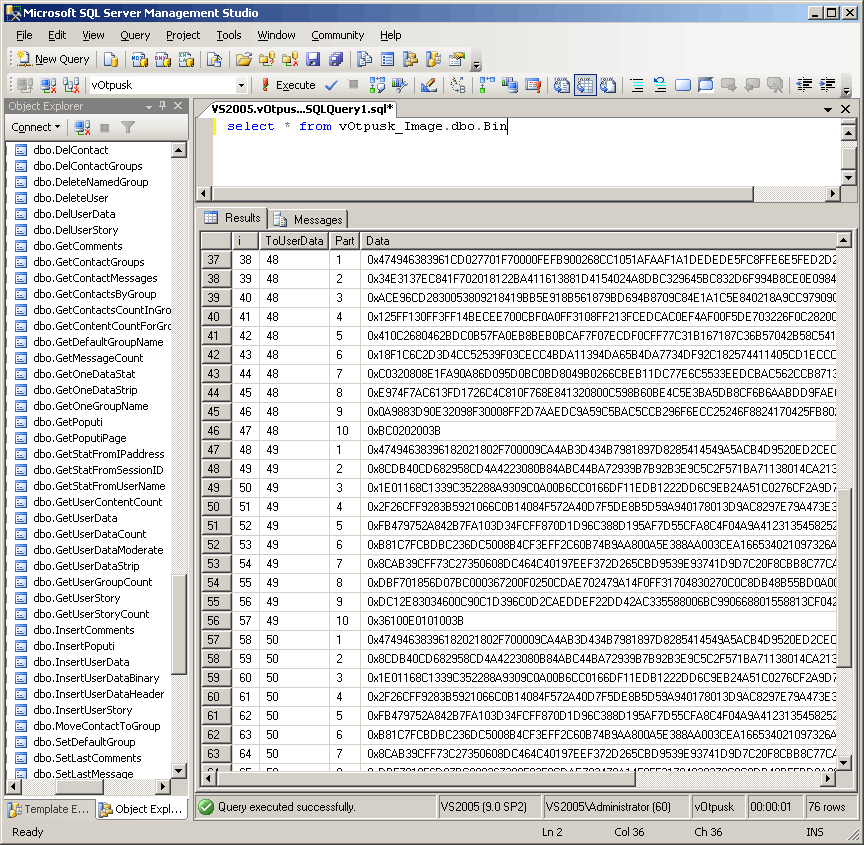Image resolution: width=864 pixels, height=845 pixels.
Task: Click the Data cell 0xBC0202003B
Action: (x=598, y=431)
